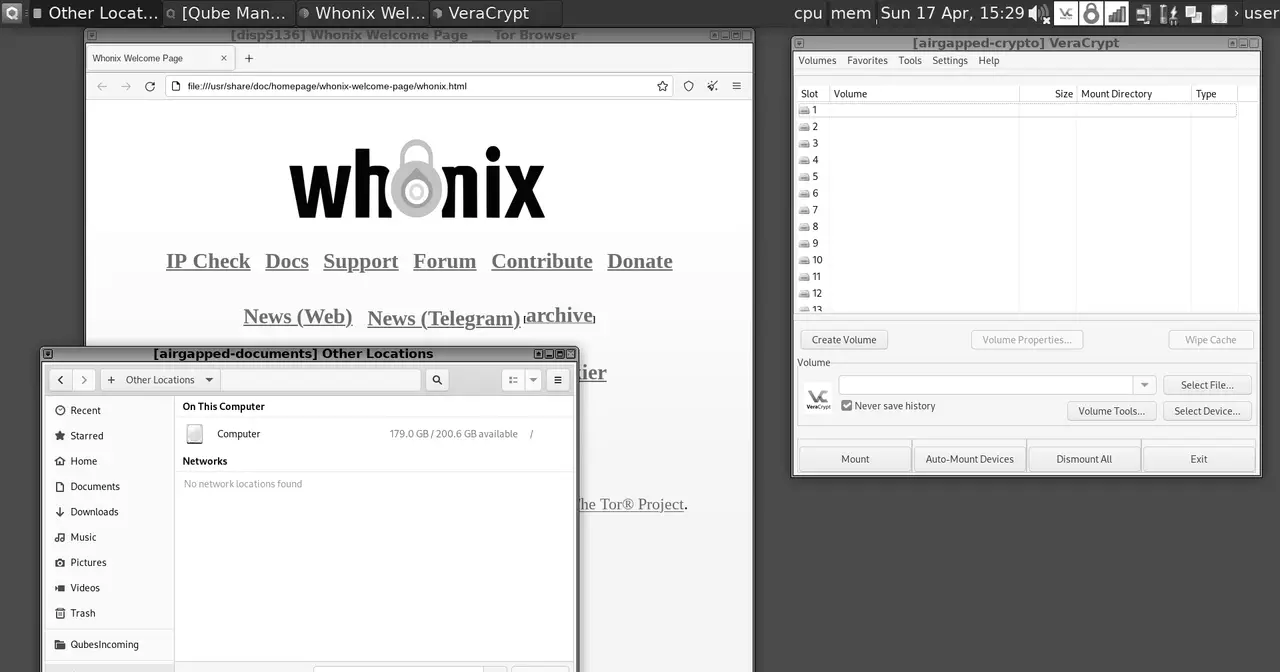This screenshot has height=672, width=1280.
Task: Click the New Identity broom icon
Action: [x=712, y=86]
